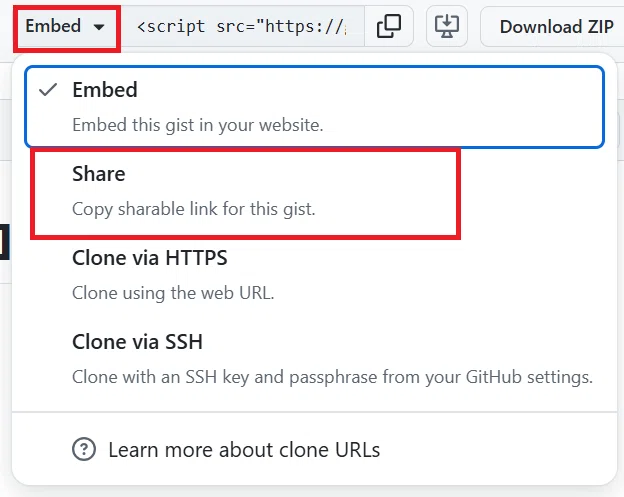Click the question mark help icon
This screenshot has height=497, width=624.
tap(84, 449)
